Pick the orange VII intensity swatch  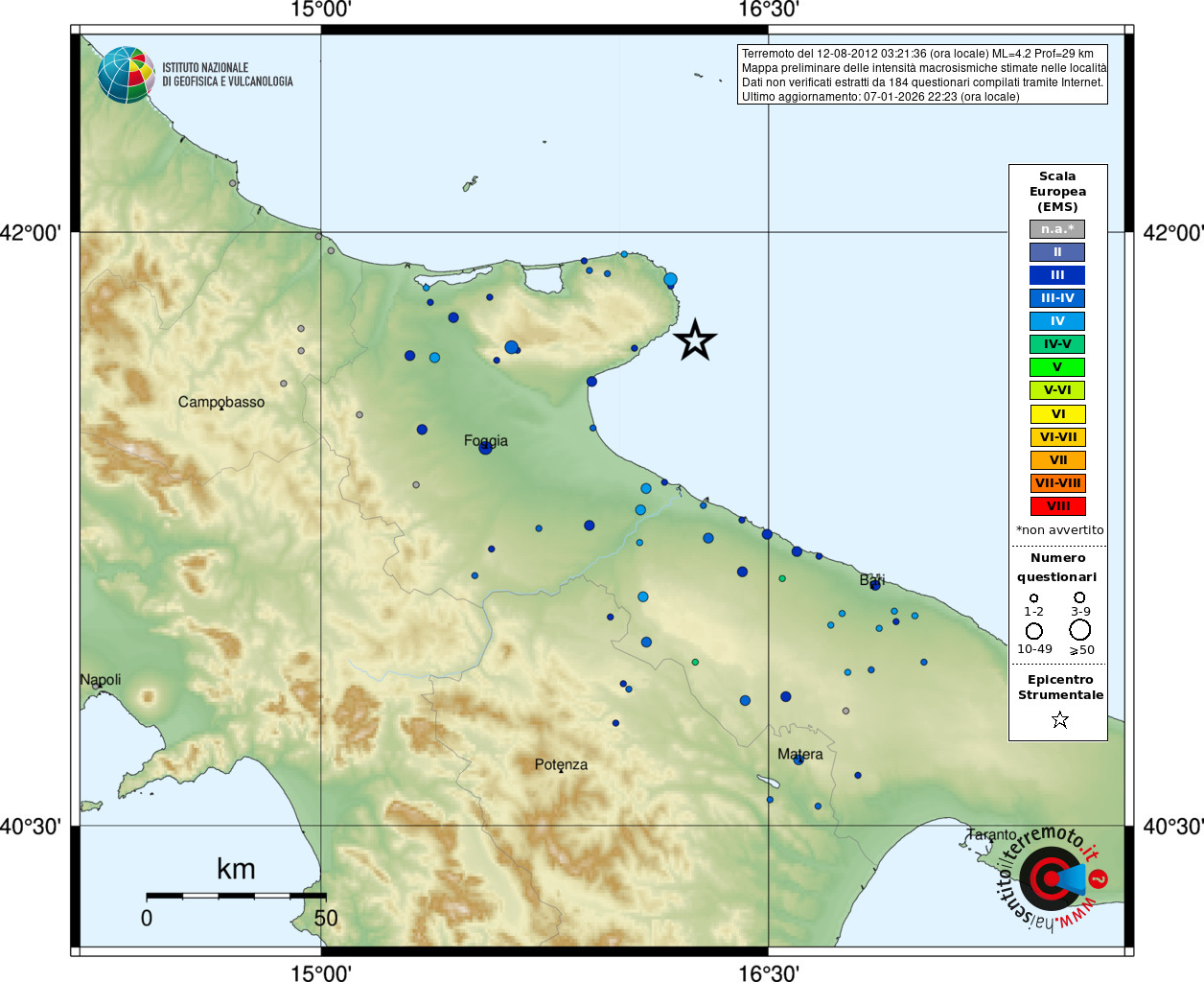coord(1057,460)
